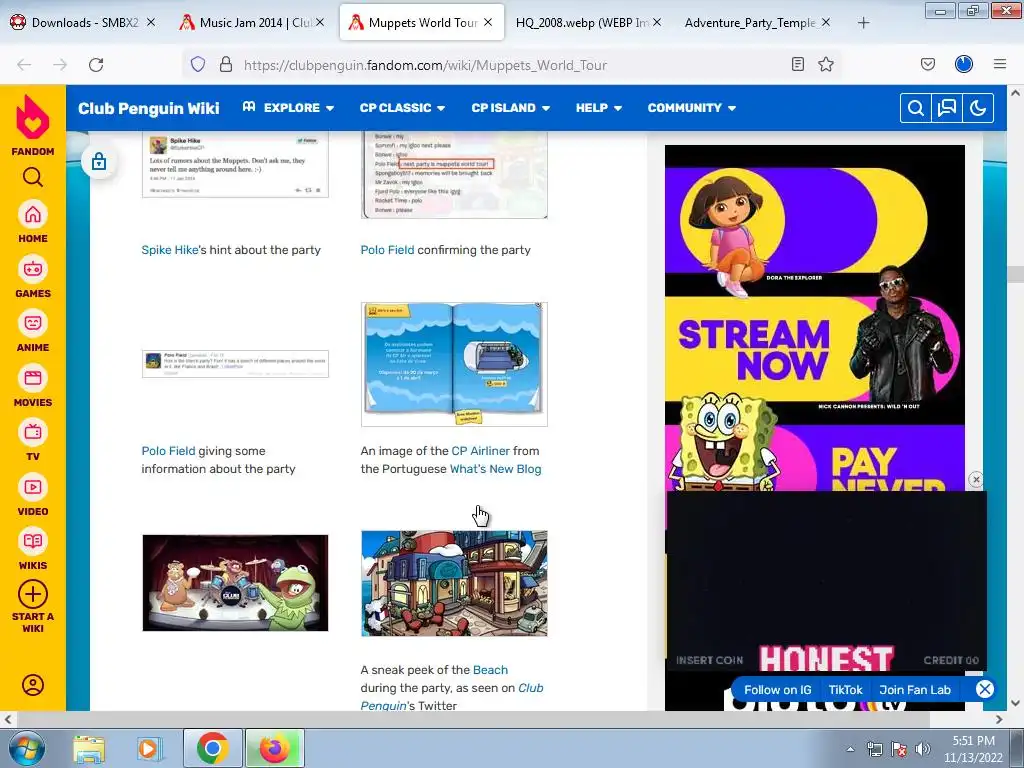
Task: Open the user profile icon in sidebar
Action: pos(33,685)
